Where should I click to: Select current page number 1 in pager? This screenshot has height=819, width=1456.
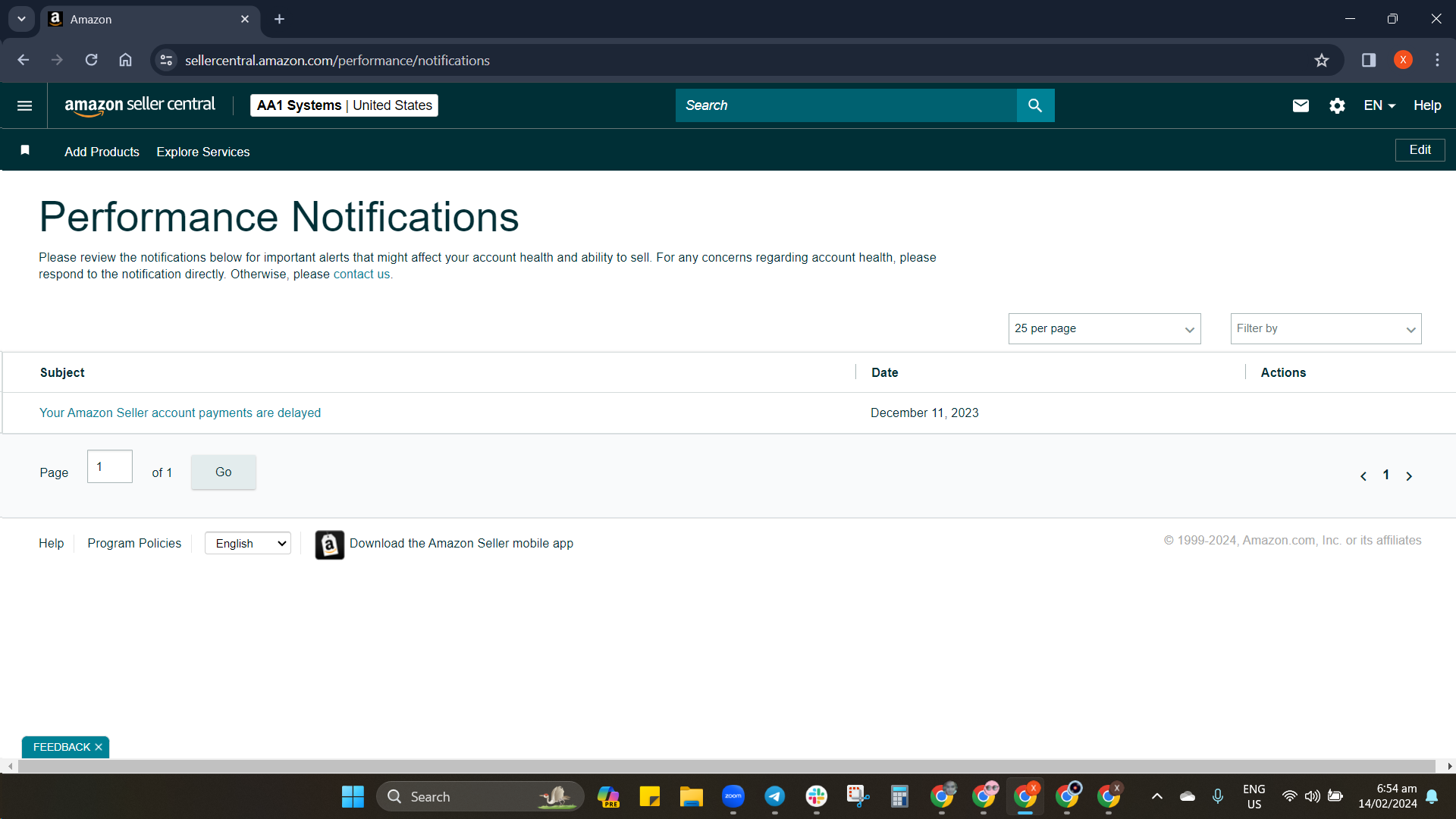1386,475
